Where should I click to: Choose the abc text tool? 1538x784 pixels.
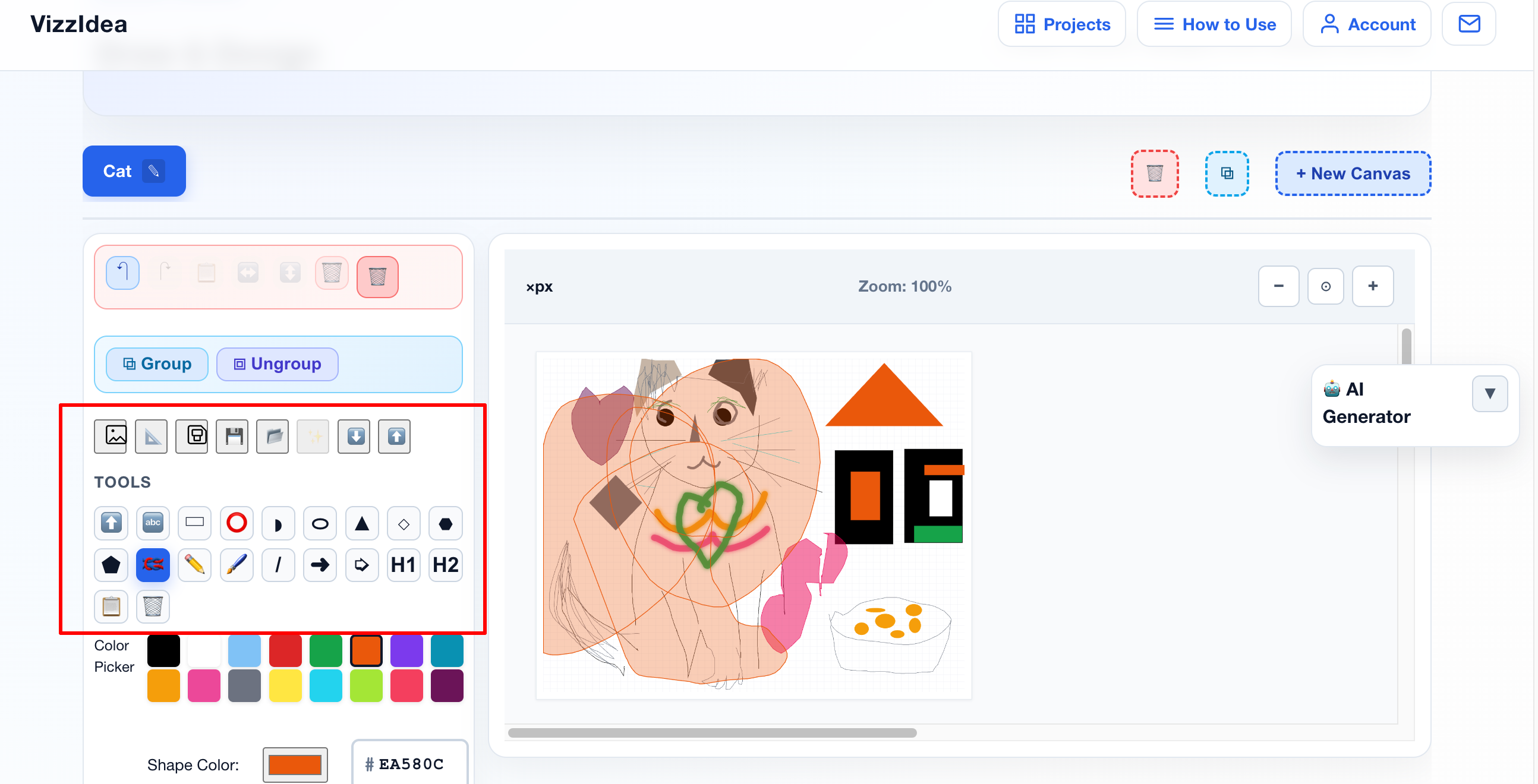tap(152, 523)
